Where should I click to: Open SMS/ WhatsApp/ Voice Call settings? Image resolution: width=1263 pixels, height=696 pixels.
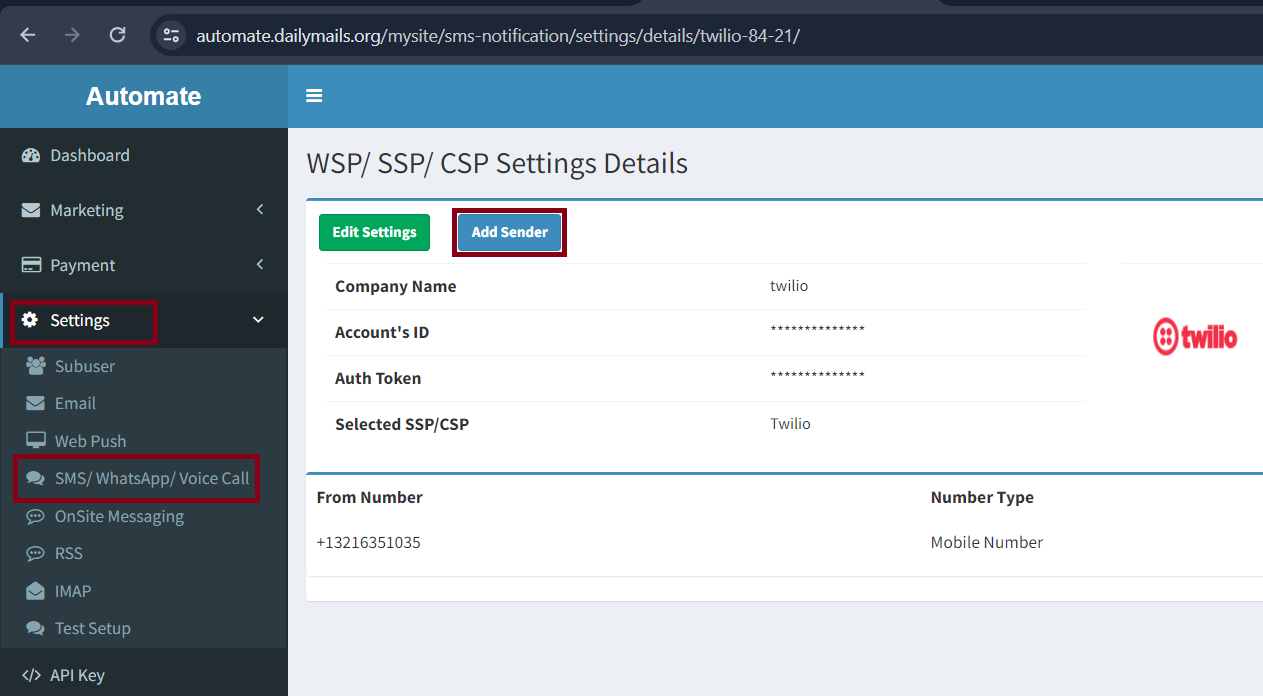(x=151, y=478)
